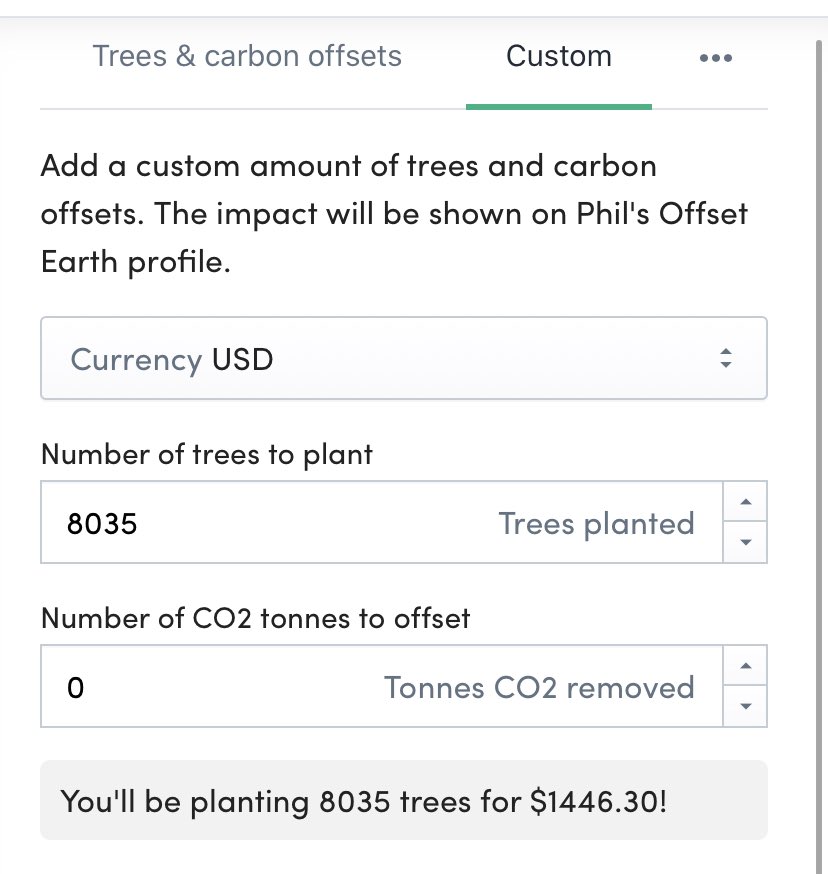
Task: Increase number of trees with up arrow
Action: (745, 502)
